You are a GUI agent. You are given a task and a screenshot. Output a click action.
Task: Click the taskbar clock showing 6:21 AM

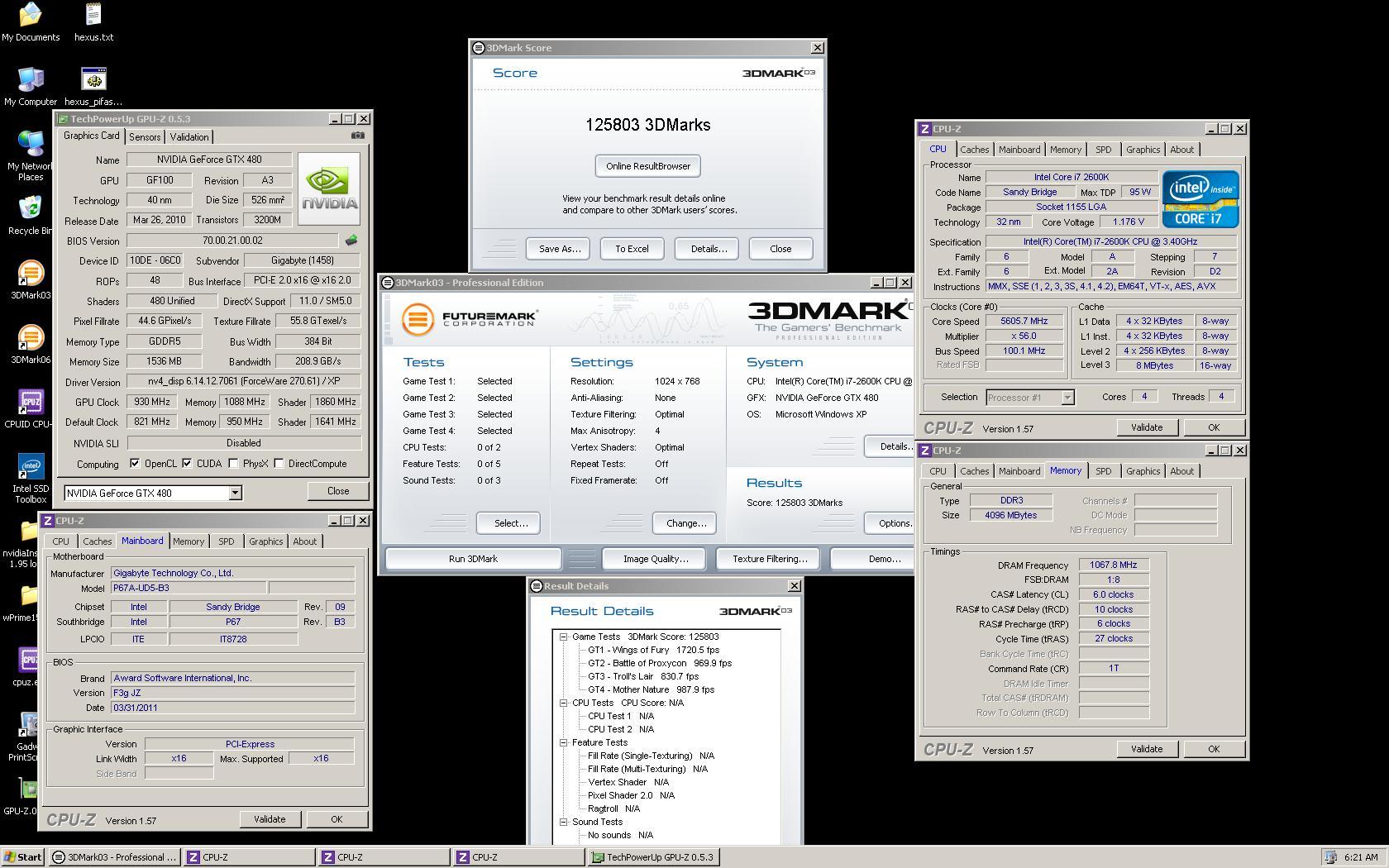(x=1361, y=857)
